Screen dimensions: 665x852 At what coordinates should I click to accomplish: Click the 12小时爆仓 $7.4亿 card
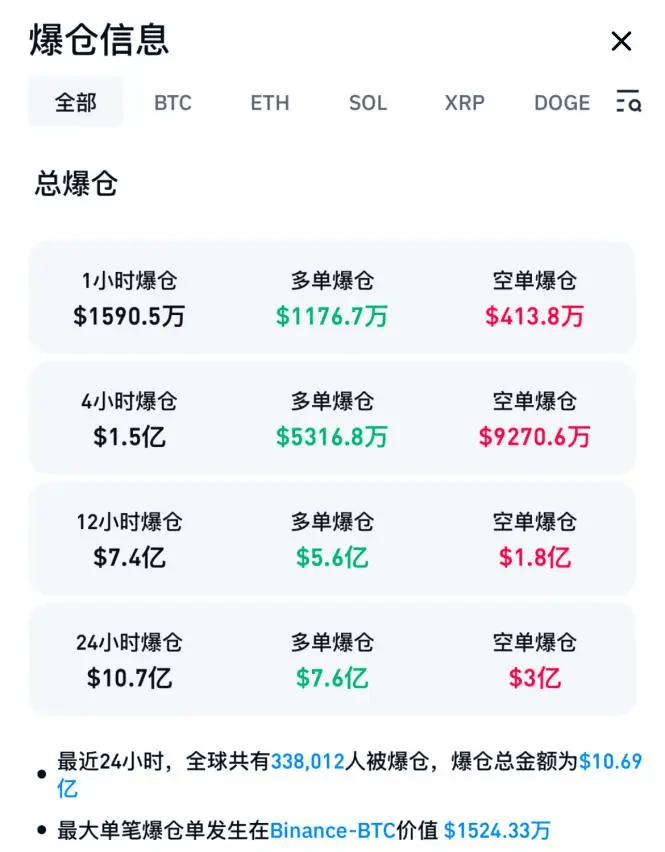tap(130, 539)
